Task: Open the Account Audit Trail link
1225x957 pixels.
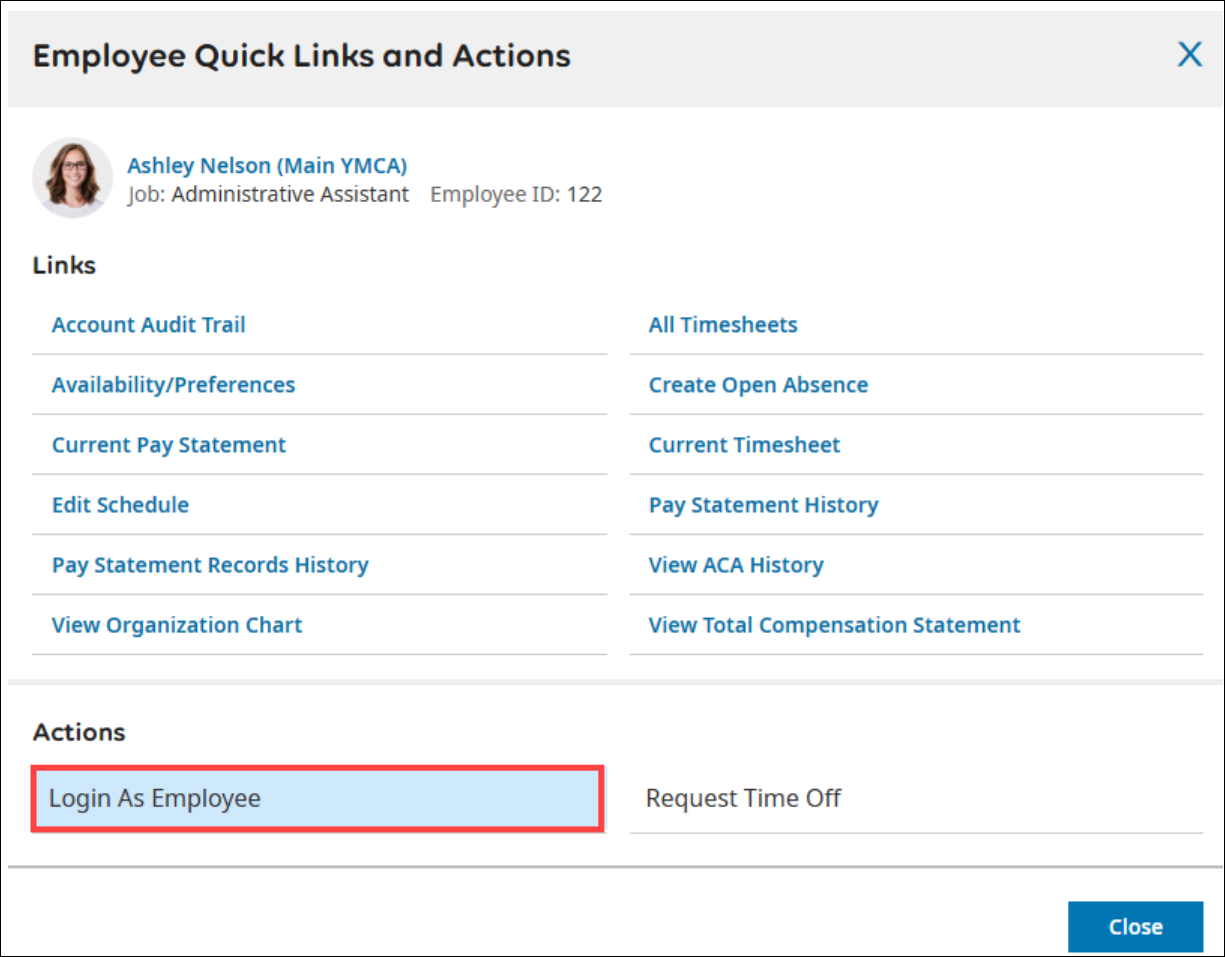Action: (x=149, y=325)
